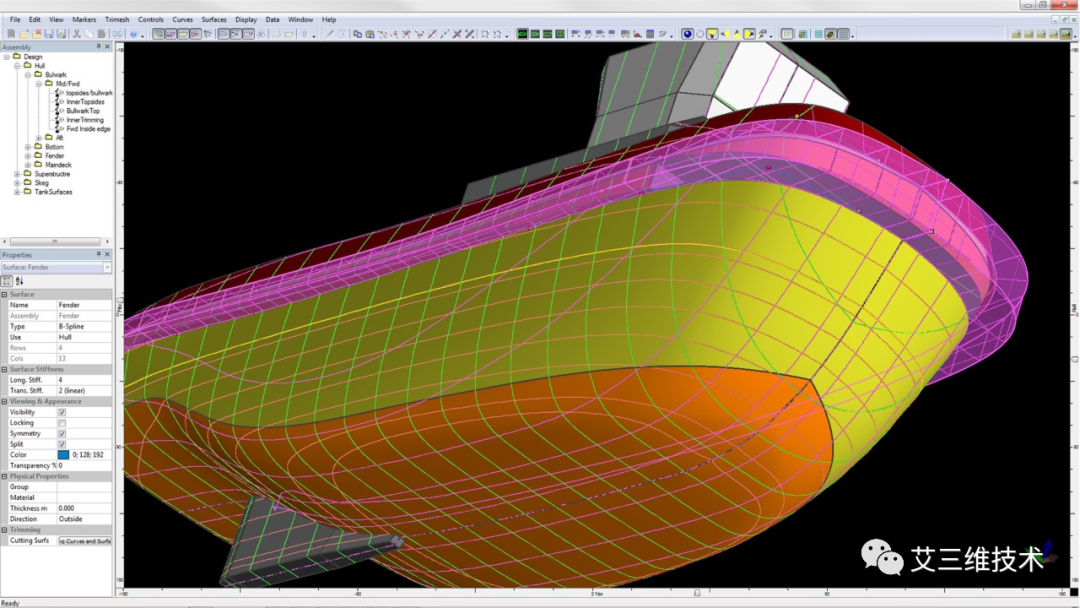Click the cyan grid toolbar icon

(x=818, y=34)
